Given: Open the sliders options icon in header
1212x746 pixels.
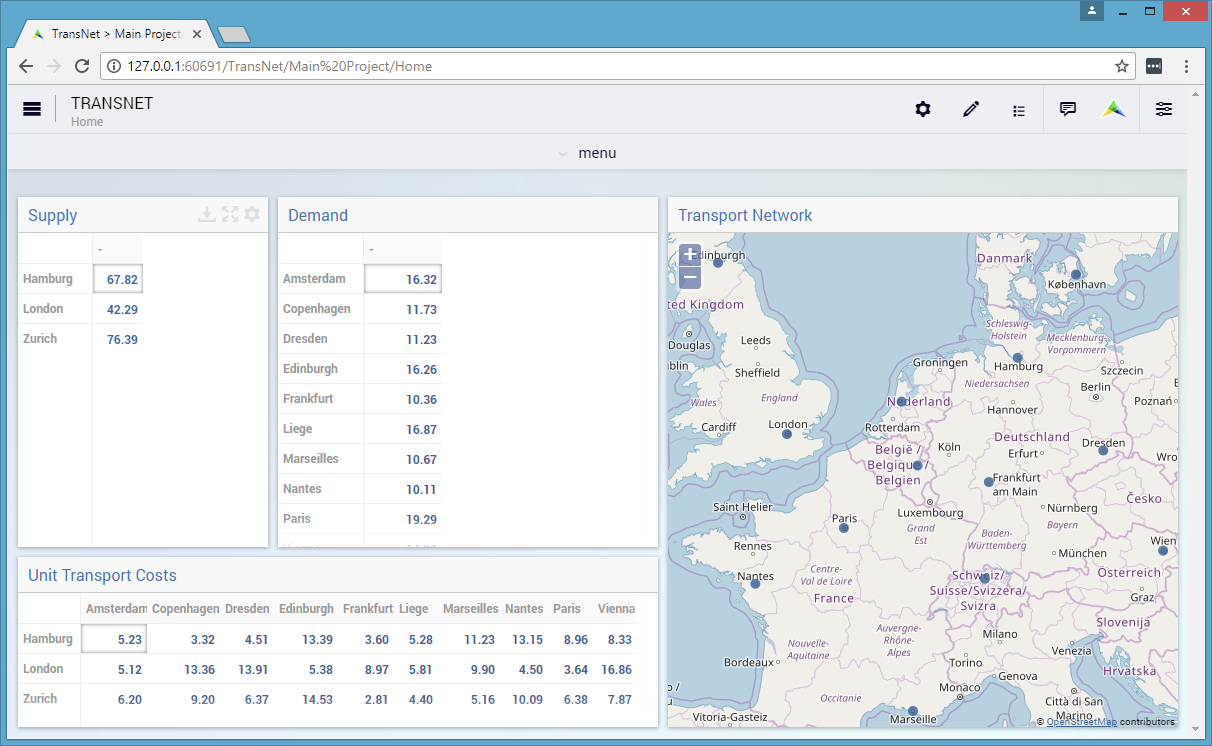Looking at the screenshot, I should (x=1164, y=109).
